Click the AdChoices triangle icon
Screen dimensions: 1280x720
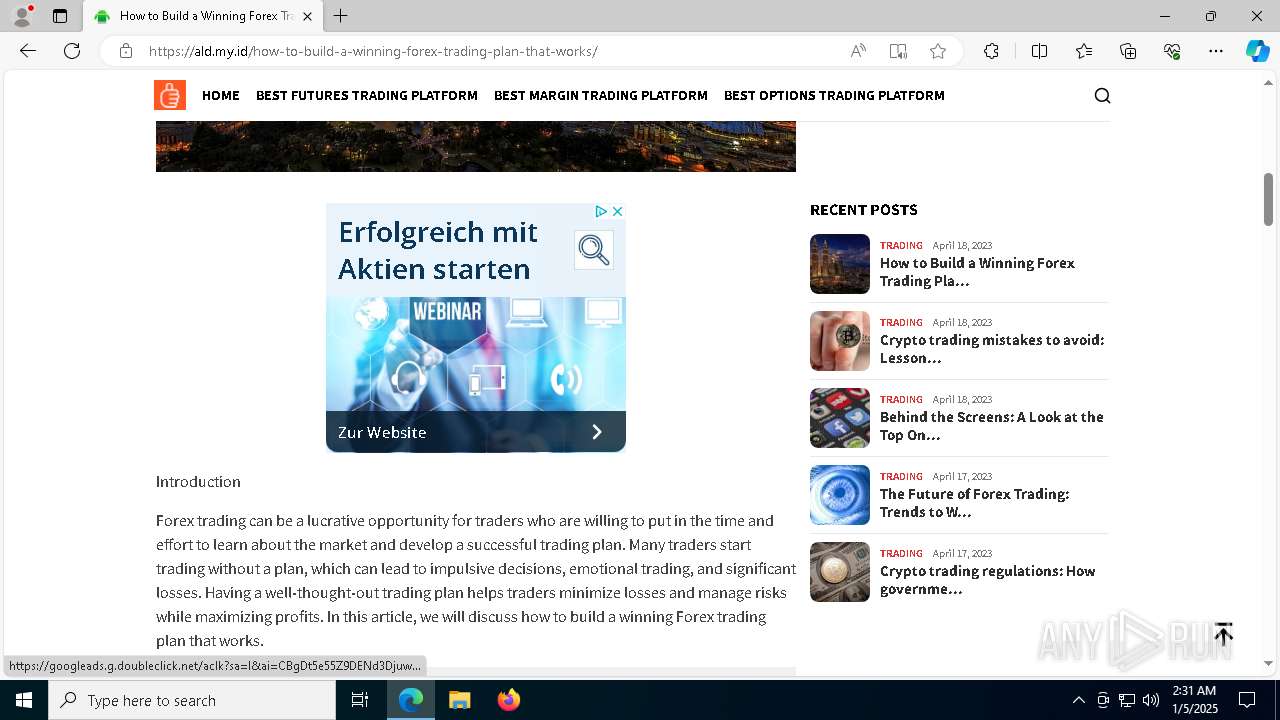click(x=601, y=211)
